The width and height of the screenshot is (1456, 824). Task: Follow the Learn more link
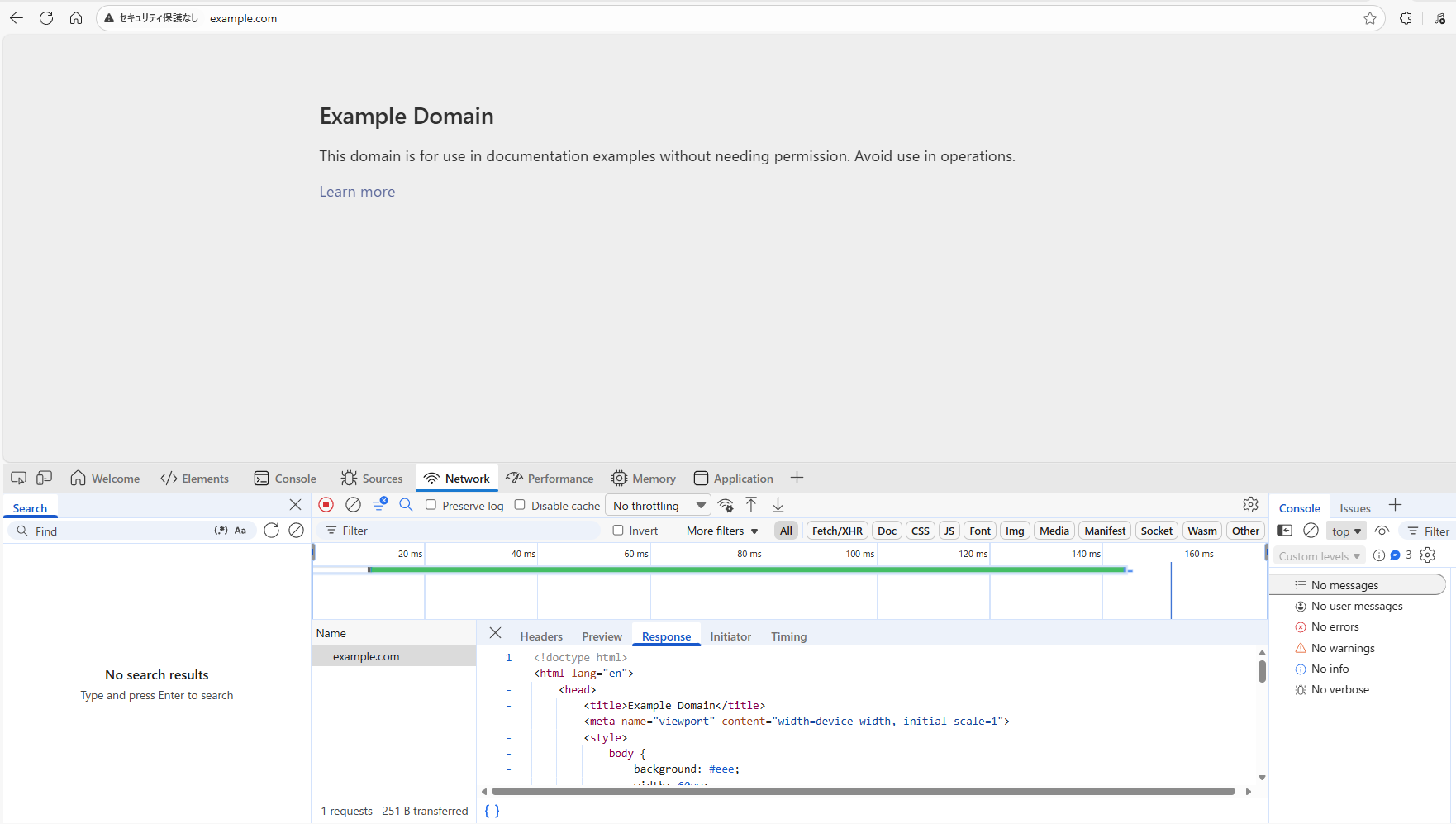(357, 192)
